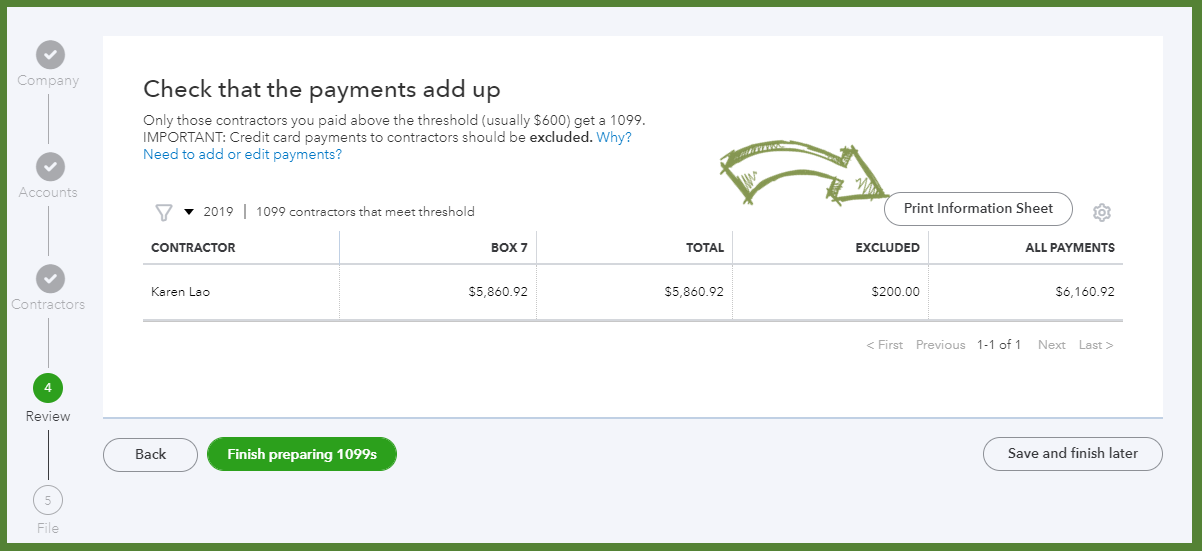The image size is (1202, 551).
Task: Sort by the CONTRACTOR column header
Action: tap(193, 248)
